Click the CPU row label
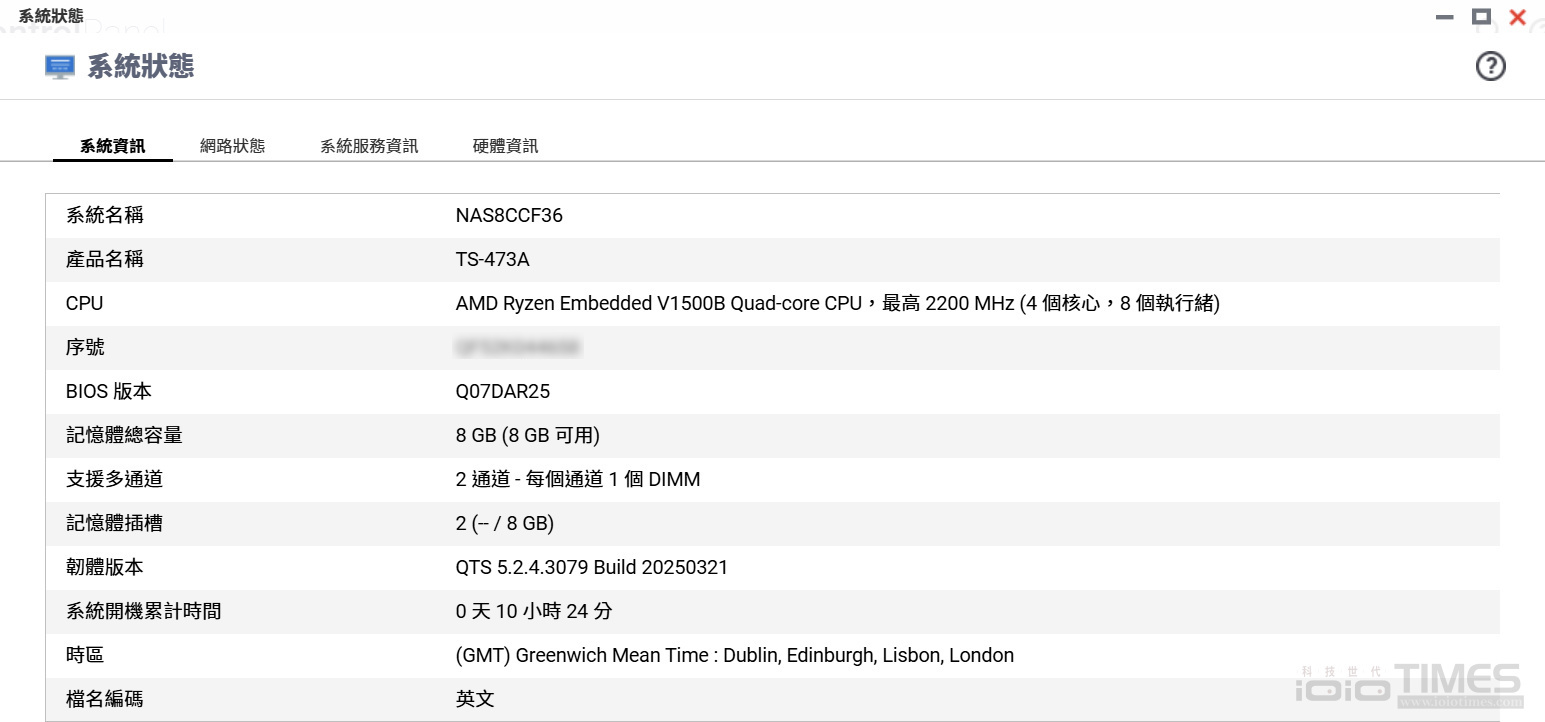This screenshot has height=722, width=1545. tap(84, 303)
